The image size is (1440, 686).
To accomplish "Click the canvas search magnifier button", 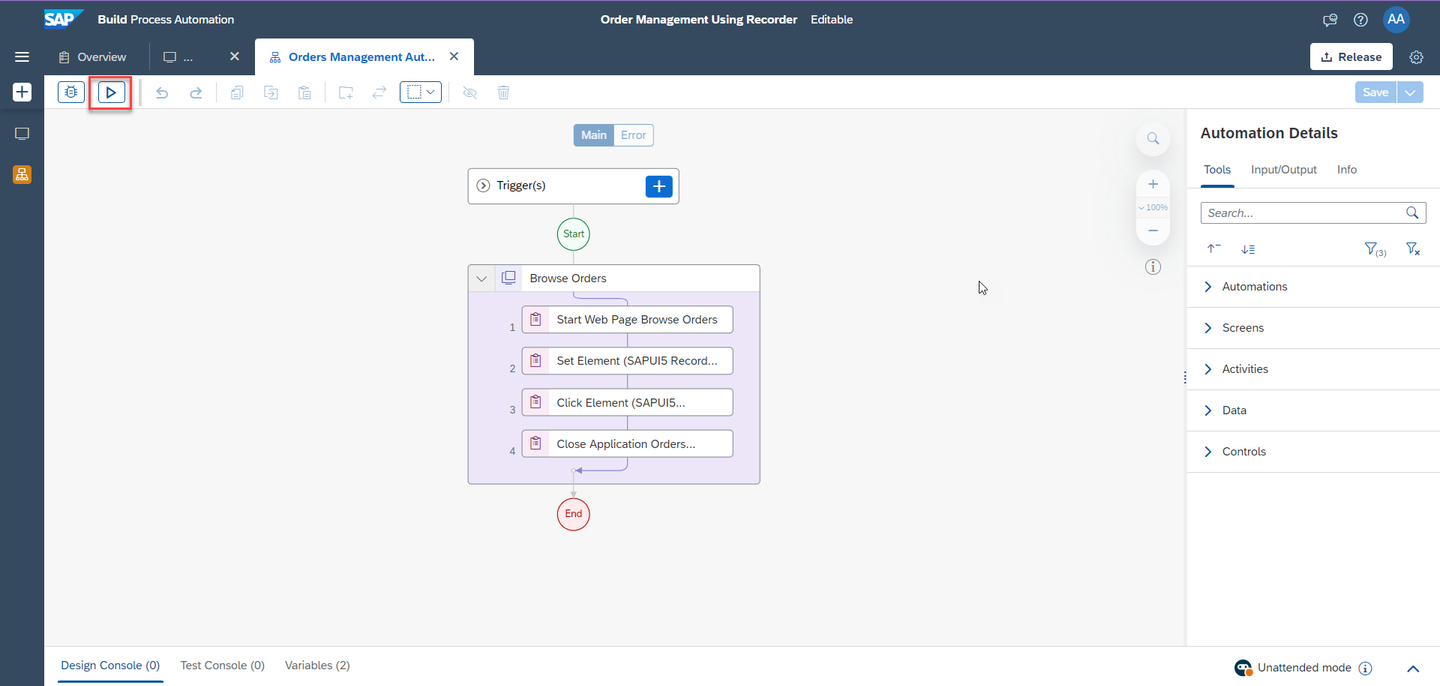I will pyautogui.click(x=1153, y=139).
